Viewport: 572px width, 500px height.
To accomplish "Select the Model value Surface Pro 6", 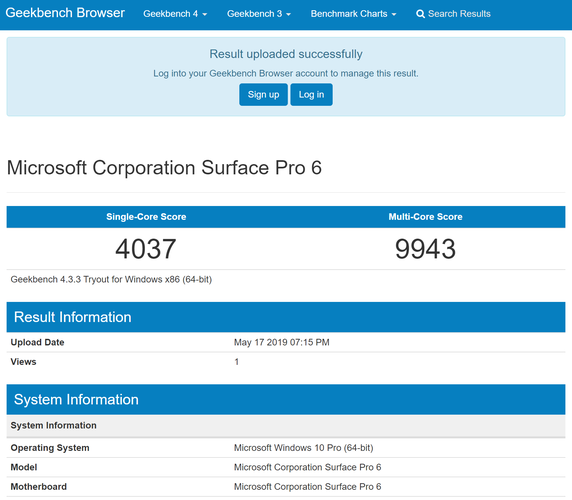I will click(x=308, y=467).
